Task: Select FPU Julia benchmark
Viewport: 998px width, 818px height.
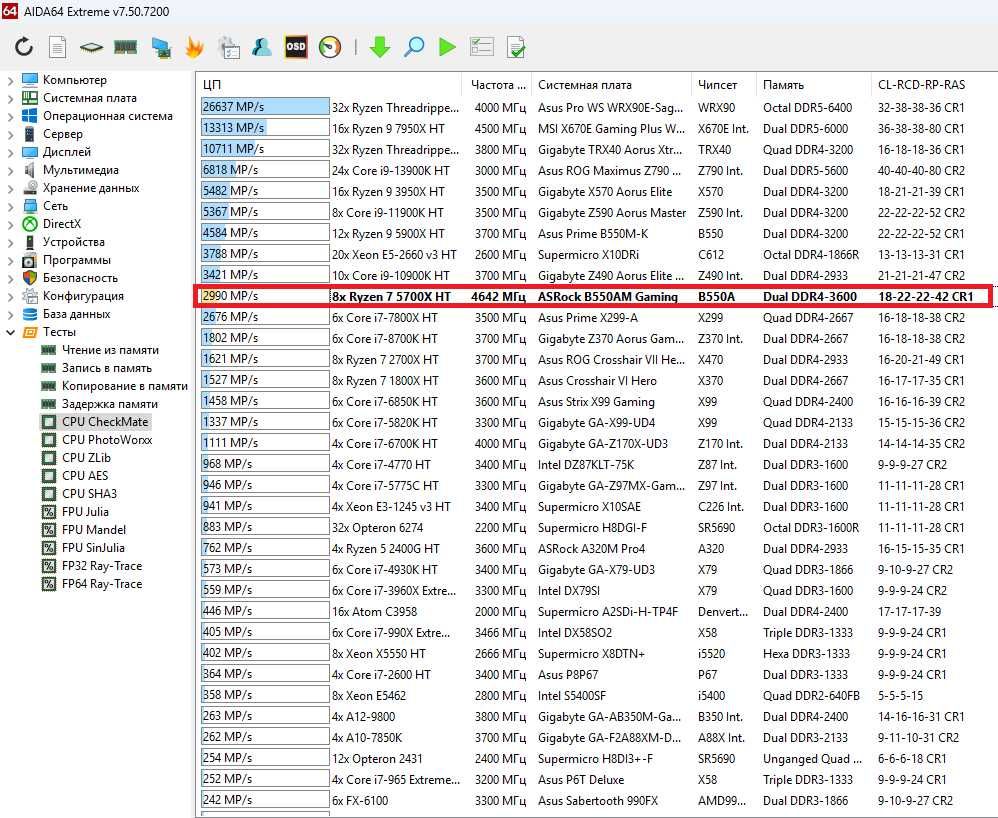Action: tap(85, 511)
